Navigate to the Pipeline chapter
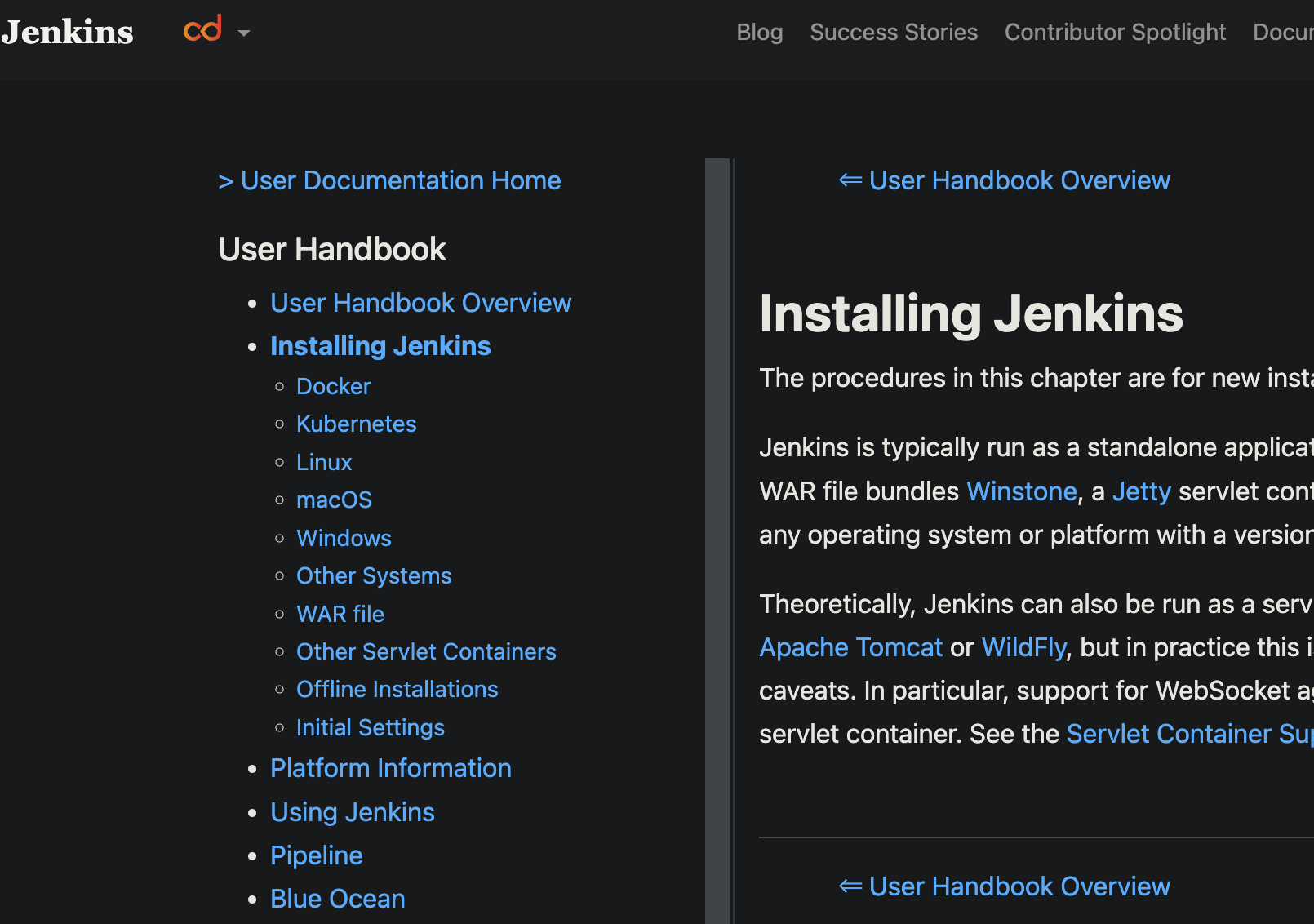 click(317, 855)
